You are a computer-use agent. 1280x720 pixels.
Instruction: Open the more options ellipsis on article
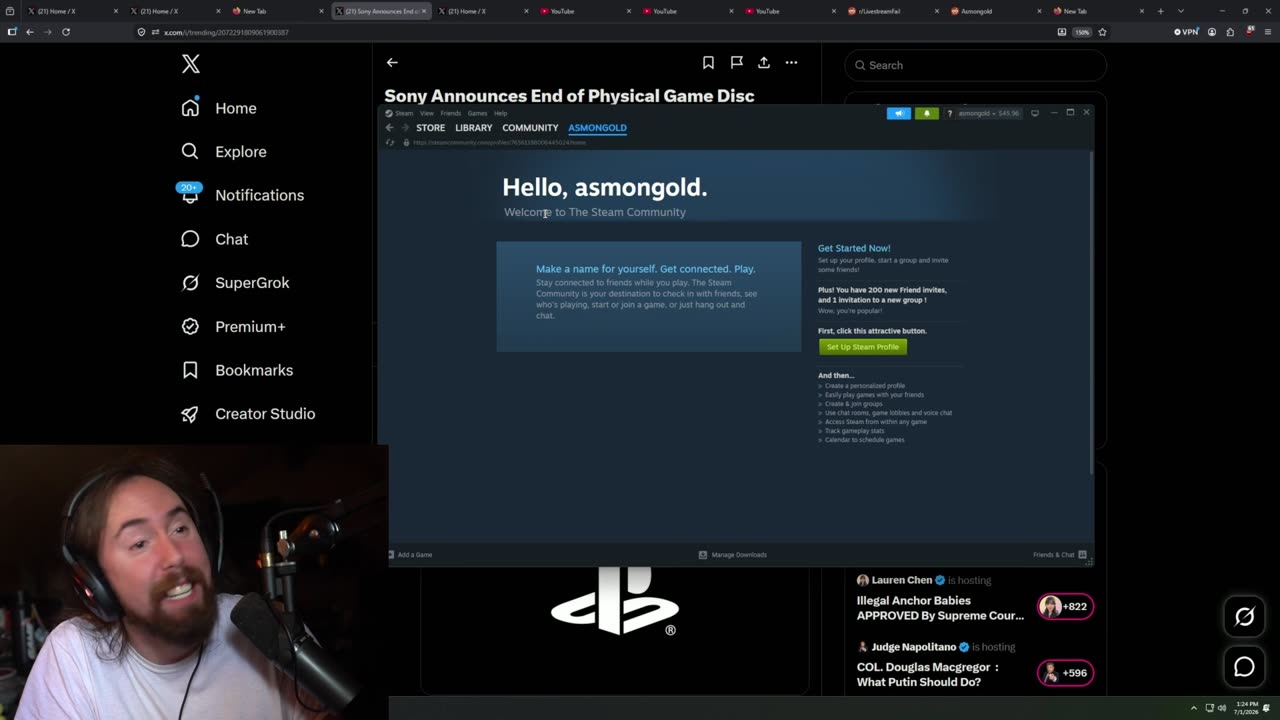click(791, 62)
